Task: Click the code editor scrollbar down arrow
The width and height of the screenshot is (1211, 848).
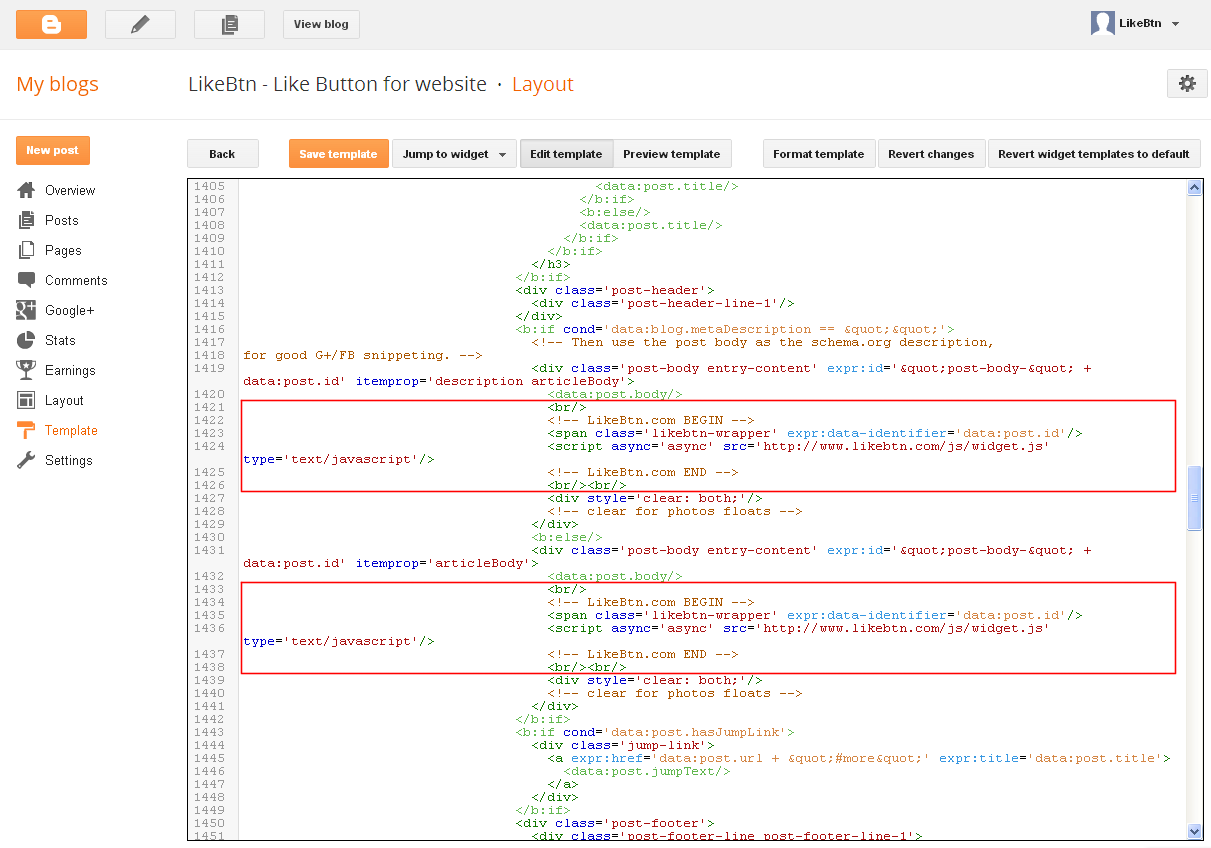Action: point(1194,831)
